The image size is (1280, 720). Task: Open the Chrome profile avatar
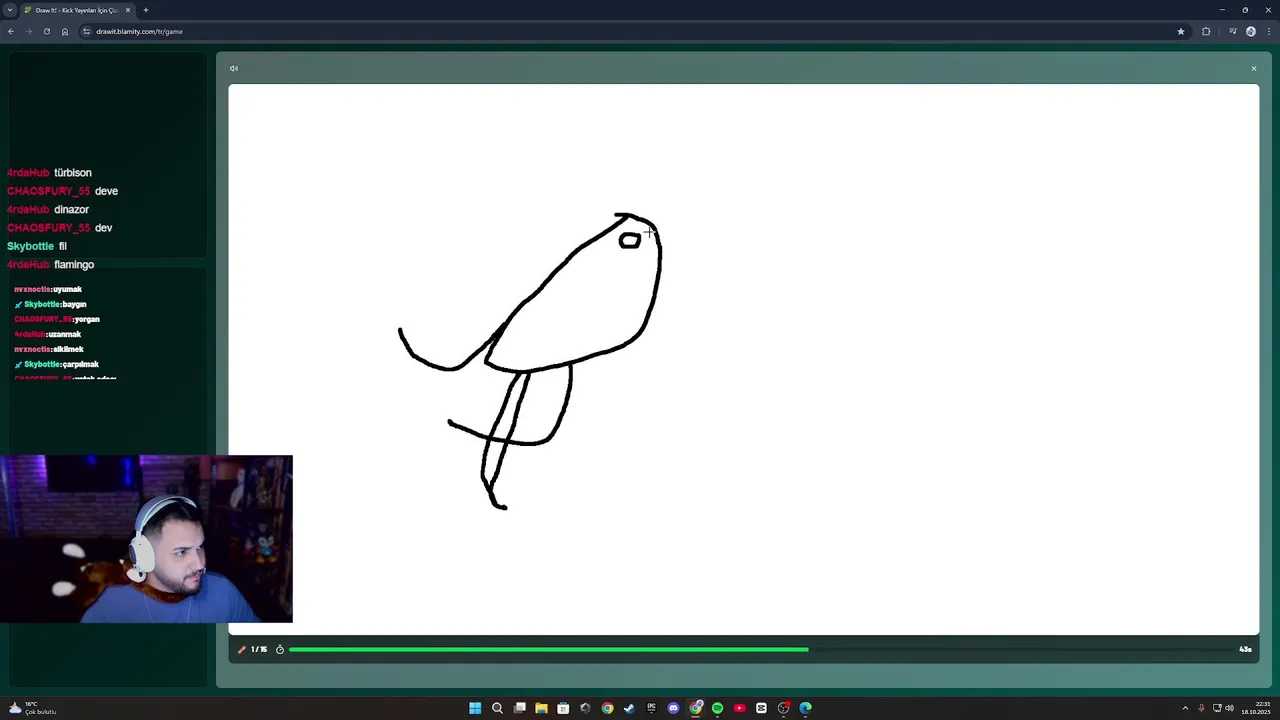(1251, 31)
